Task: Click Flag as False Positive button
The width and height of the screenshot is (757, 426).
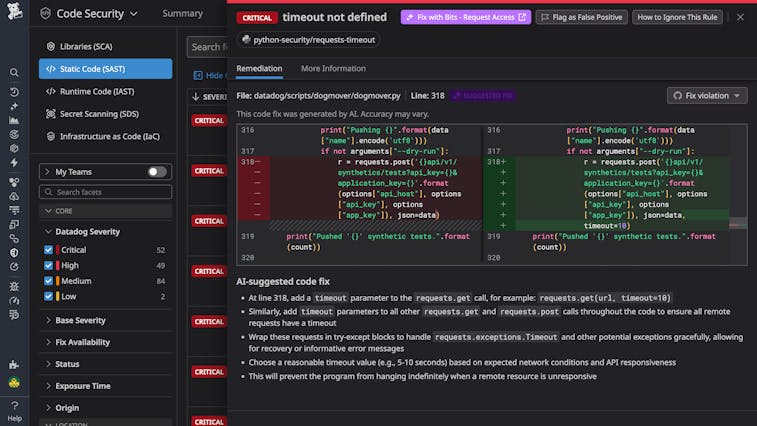Action: [x=581, y=17]
